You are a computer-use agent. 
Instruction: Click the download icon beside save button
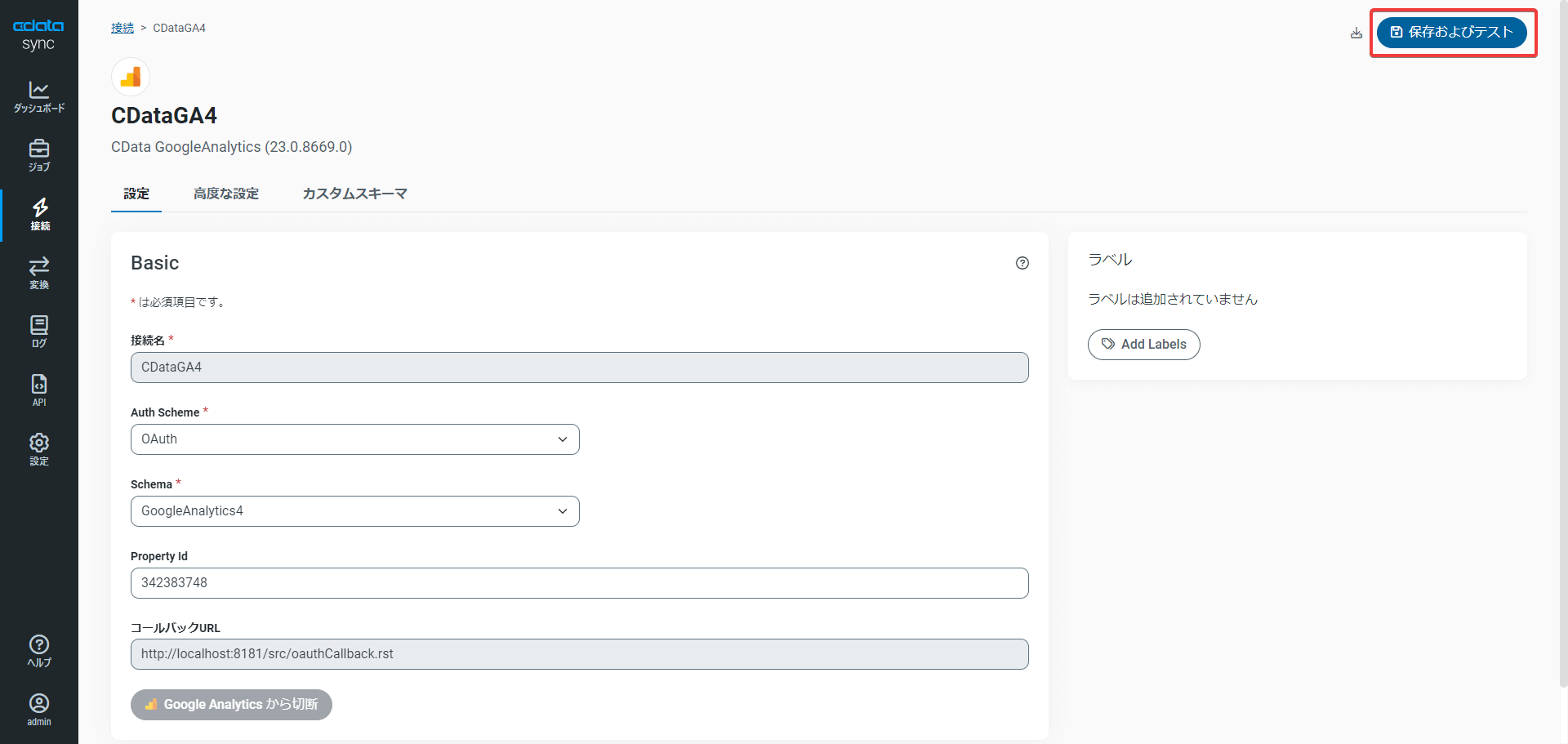1356,33
